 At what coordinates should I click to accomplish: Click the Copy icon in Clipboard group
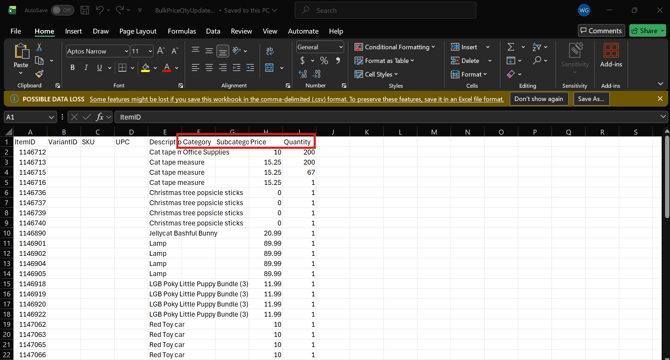pos(39,61)
